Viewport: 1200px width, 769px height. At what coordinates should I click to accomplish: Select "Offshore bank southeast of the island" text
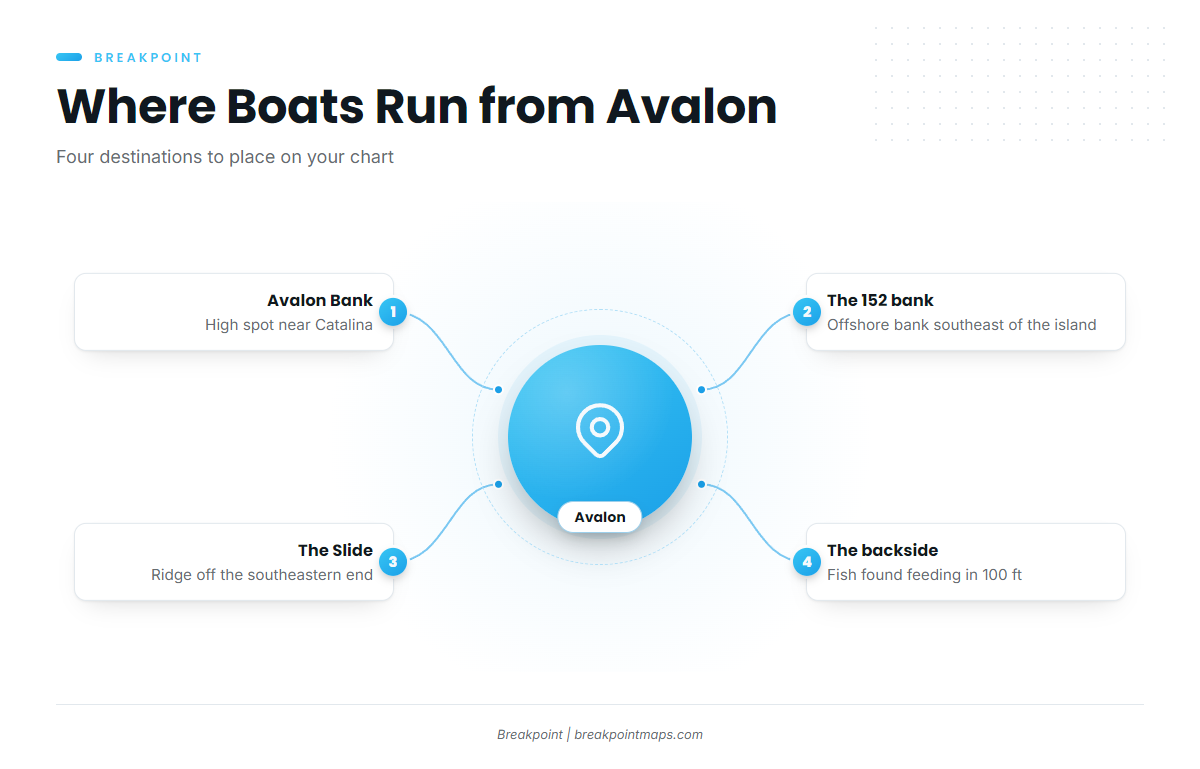(x=962, y=325)
